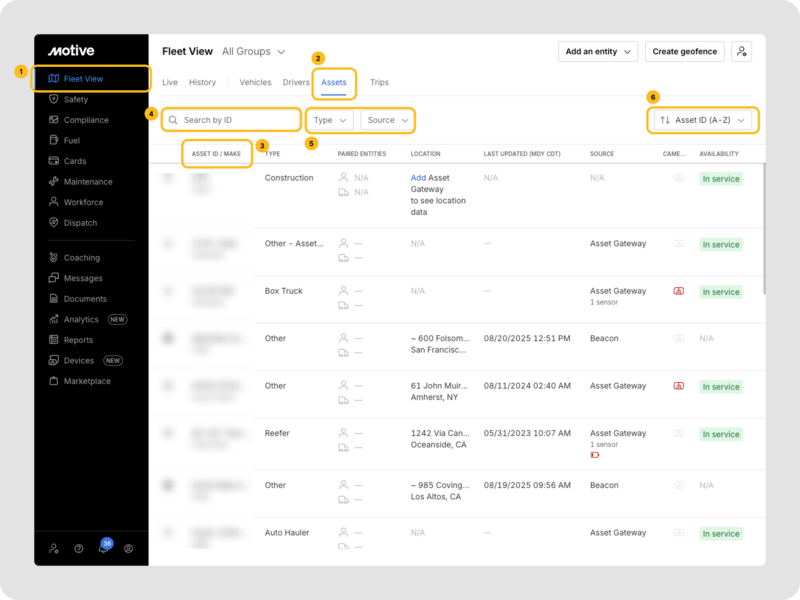Switch to the Trips tab
Image resolution: width=800 pixels, height=600 pixels.
click(x=379, y=82)
